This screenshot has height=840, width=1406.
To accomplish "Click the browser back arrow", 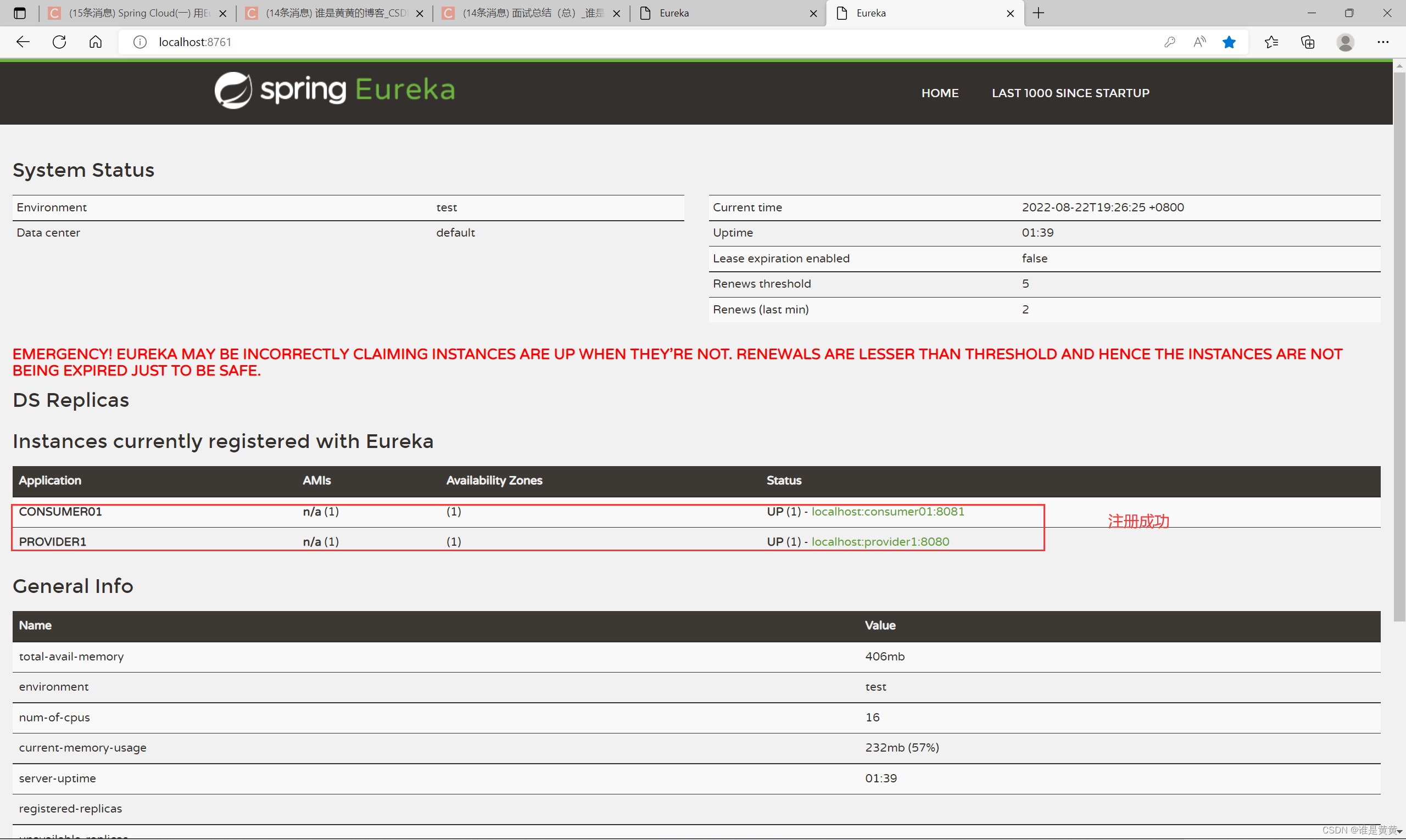I will pyautogui.click(x=23, y=42).
